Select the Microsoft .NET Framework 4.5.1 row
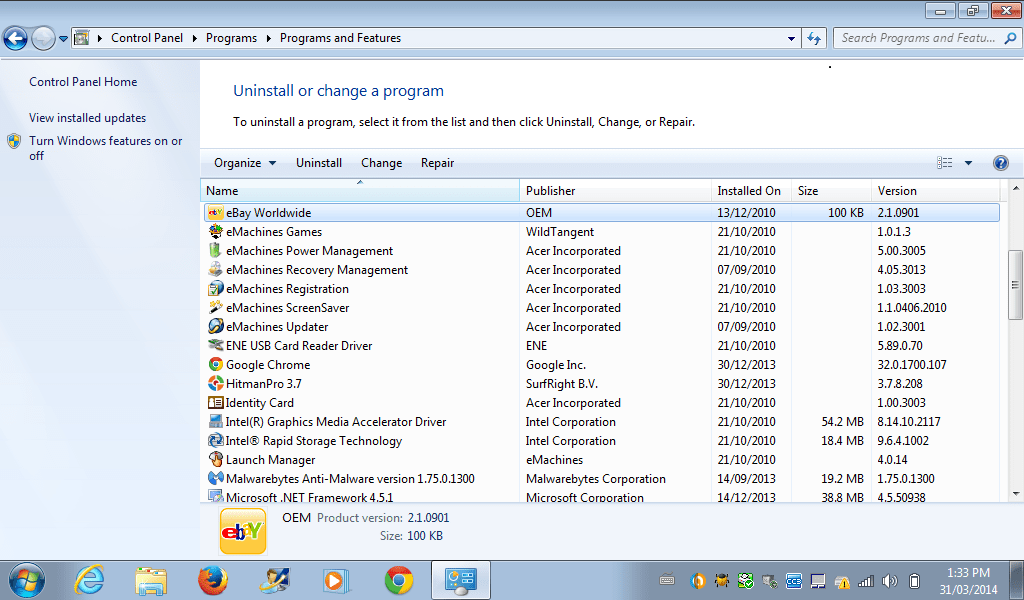The image size is (1024, 600). coord(601,497)
